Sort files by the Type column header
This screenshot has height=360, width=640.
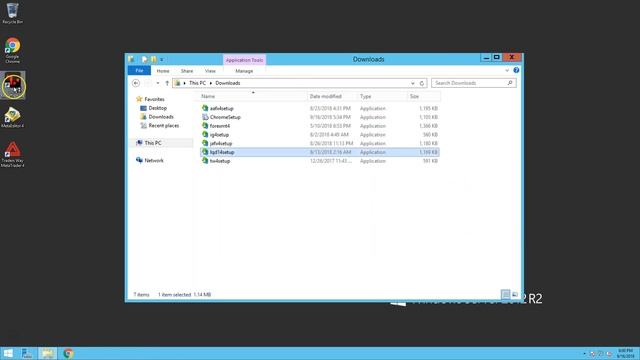[382, 96]
